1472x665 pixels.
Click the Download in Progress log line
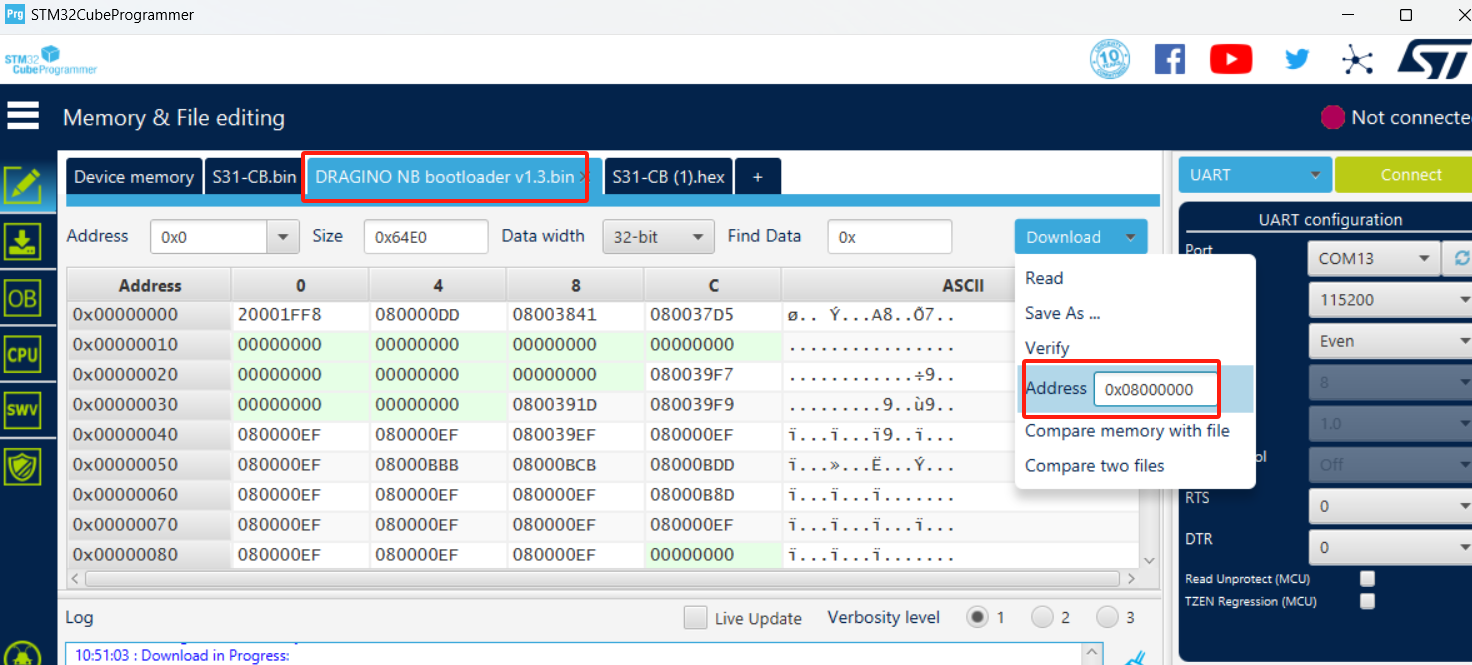[182, 655]
